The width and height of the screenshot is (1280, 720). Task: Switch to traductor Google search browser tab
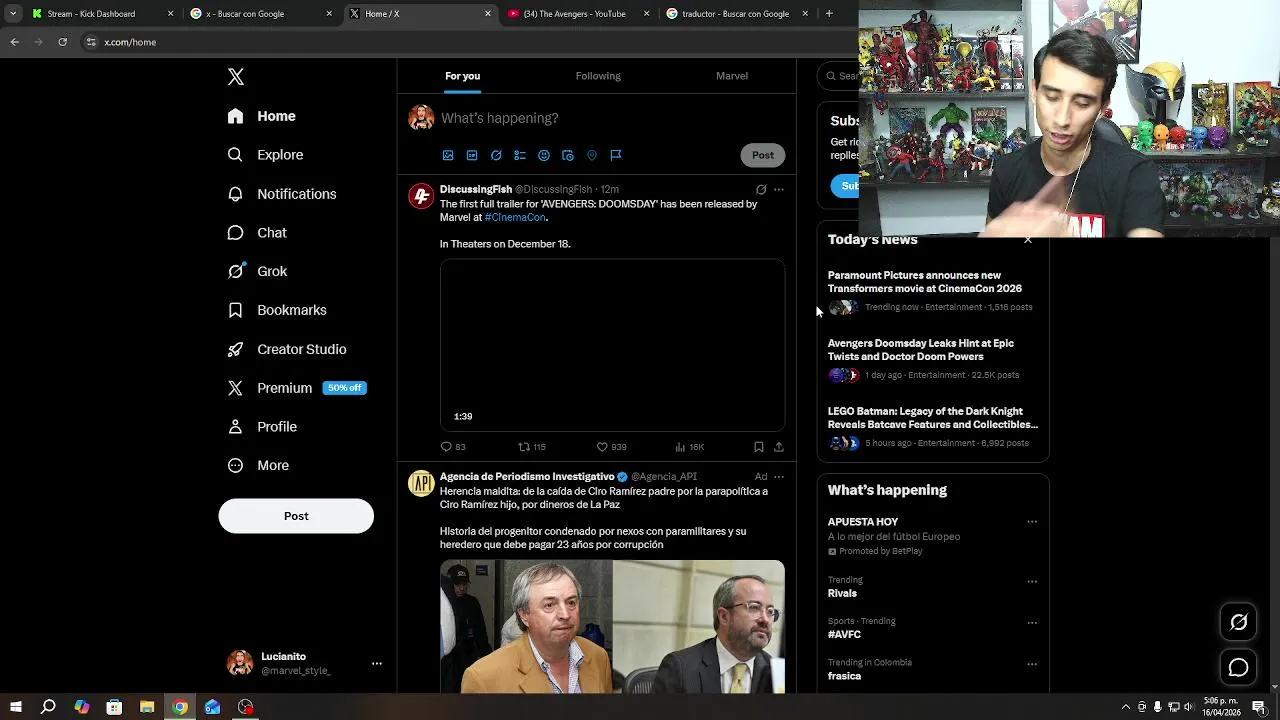pos(737,14)
